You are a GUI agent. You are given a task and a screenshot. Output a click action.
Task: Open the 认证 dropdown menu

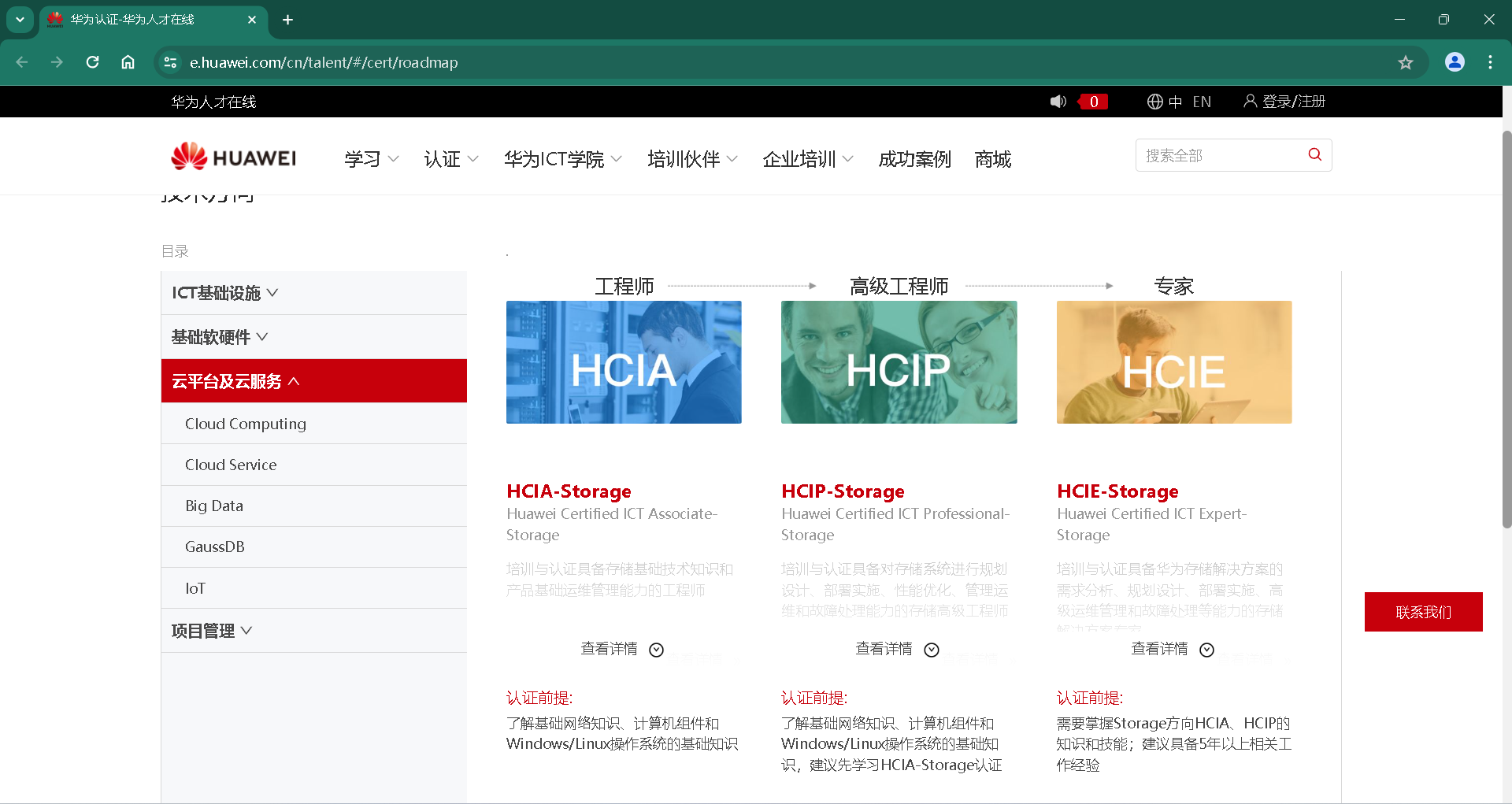(451, 159)
